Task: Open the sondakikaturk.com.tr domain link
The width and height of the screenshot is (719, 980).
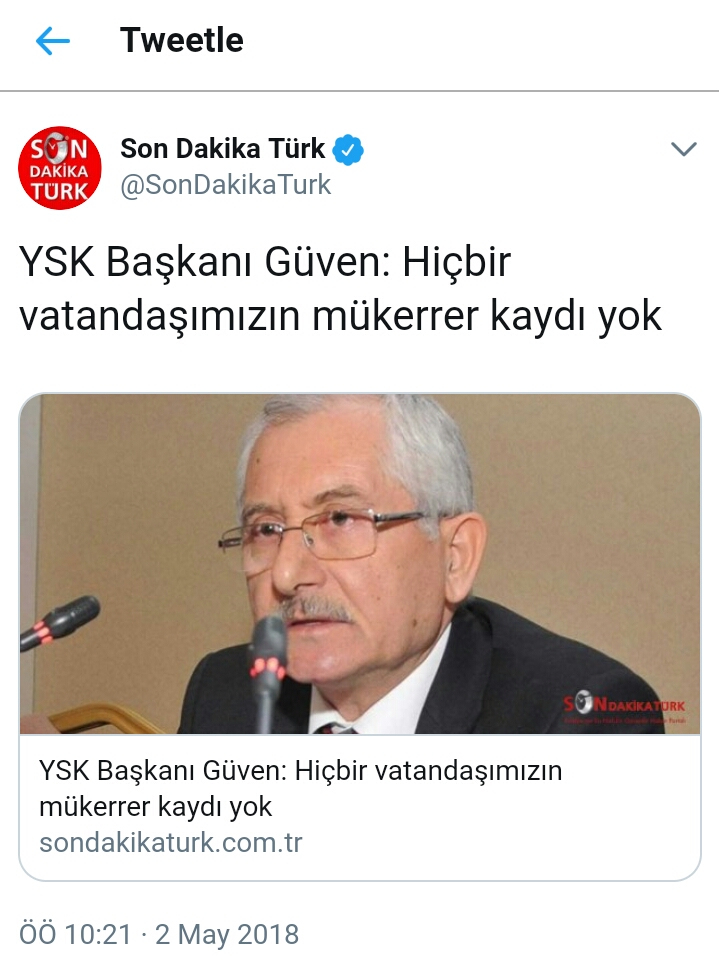Action: coord(171,843)
